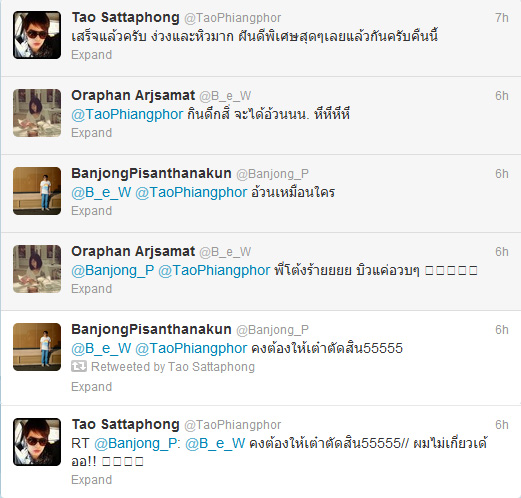Click Tao Sattaphong's avatar in the last tweet
Image resolution: width=521 pixels, height=498 pixels.
(x=37, y=442)
